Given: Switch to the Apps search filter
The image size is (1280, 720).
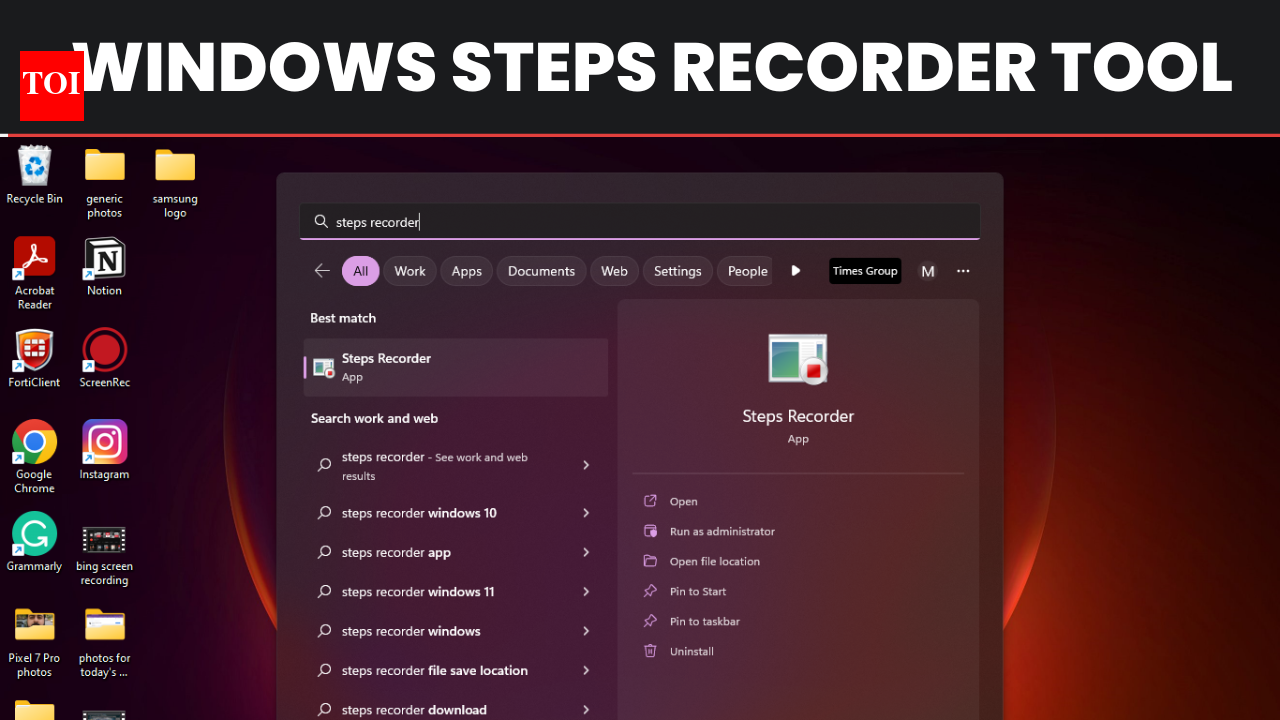Looking at the screenshot, I should [x=467, y=271].
